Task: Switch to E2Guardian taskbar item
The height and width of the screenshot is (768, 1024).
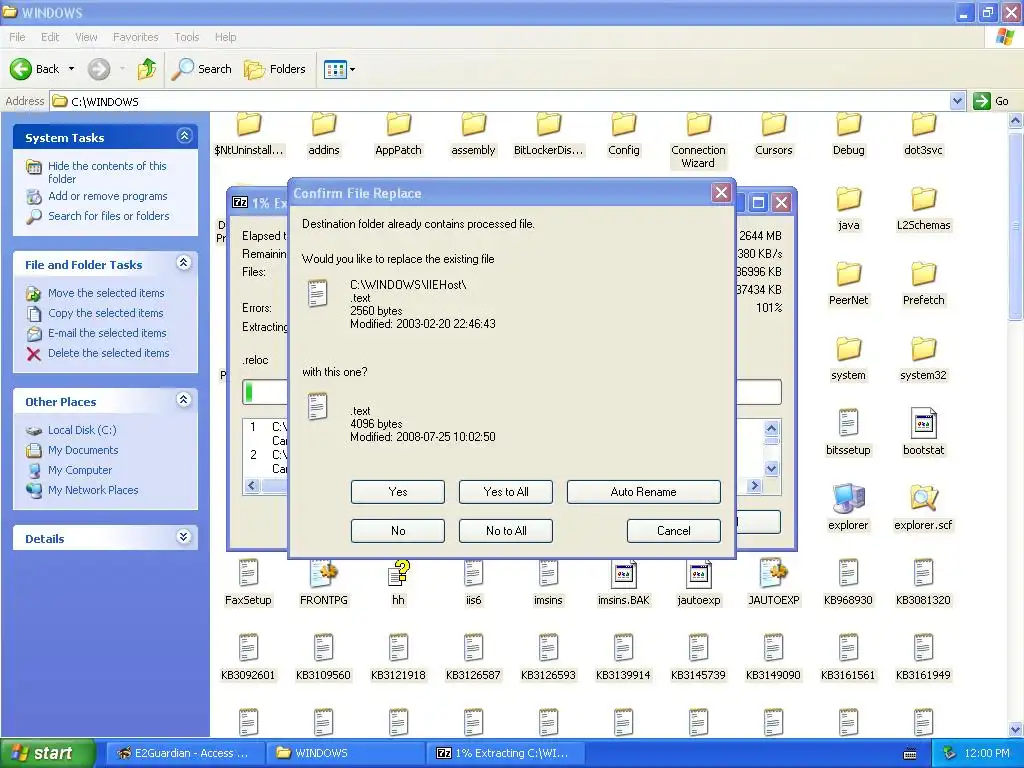Action: [185, 753]
